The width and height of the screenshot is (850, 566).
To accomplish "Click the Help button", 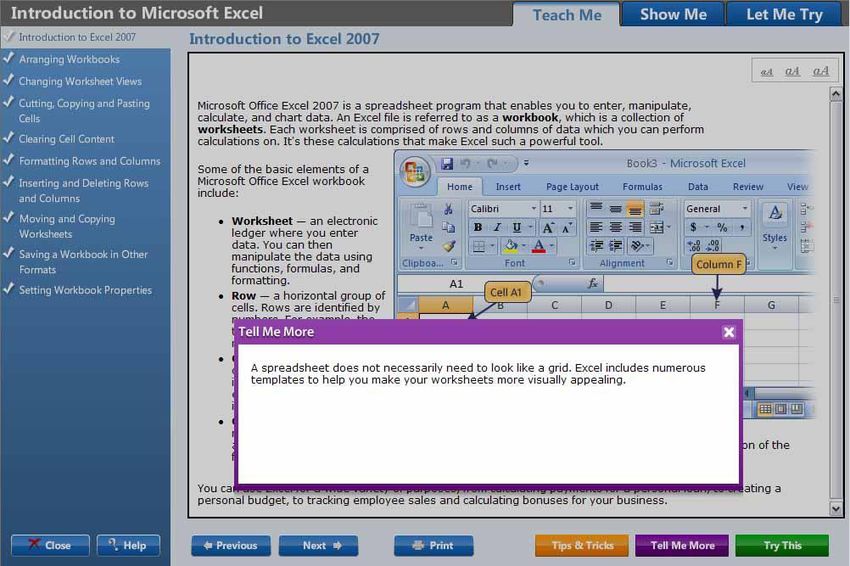I will [x=128, y=545].
